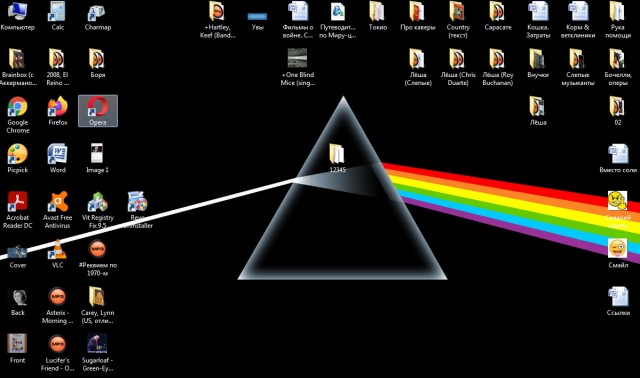Launch Google Chrome from the desktop

(17, 115)
